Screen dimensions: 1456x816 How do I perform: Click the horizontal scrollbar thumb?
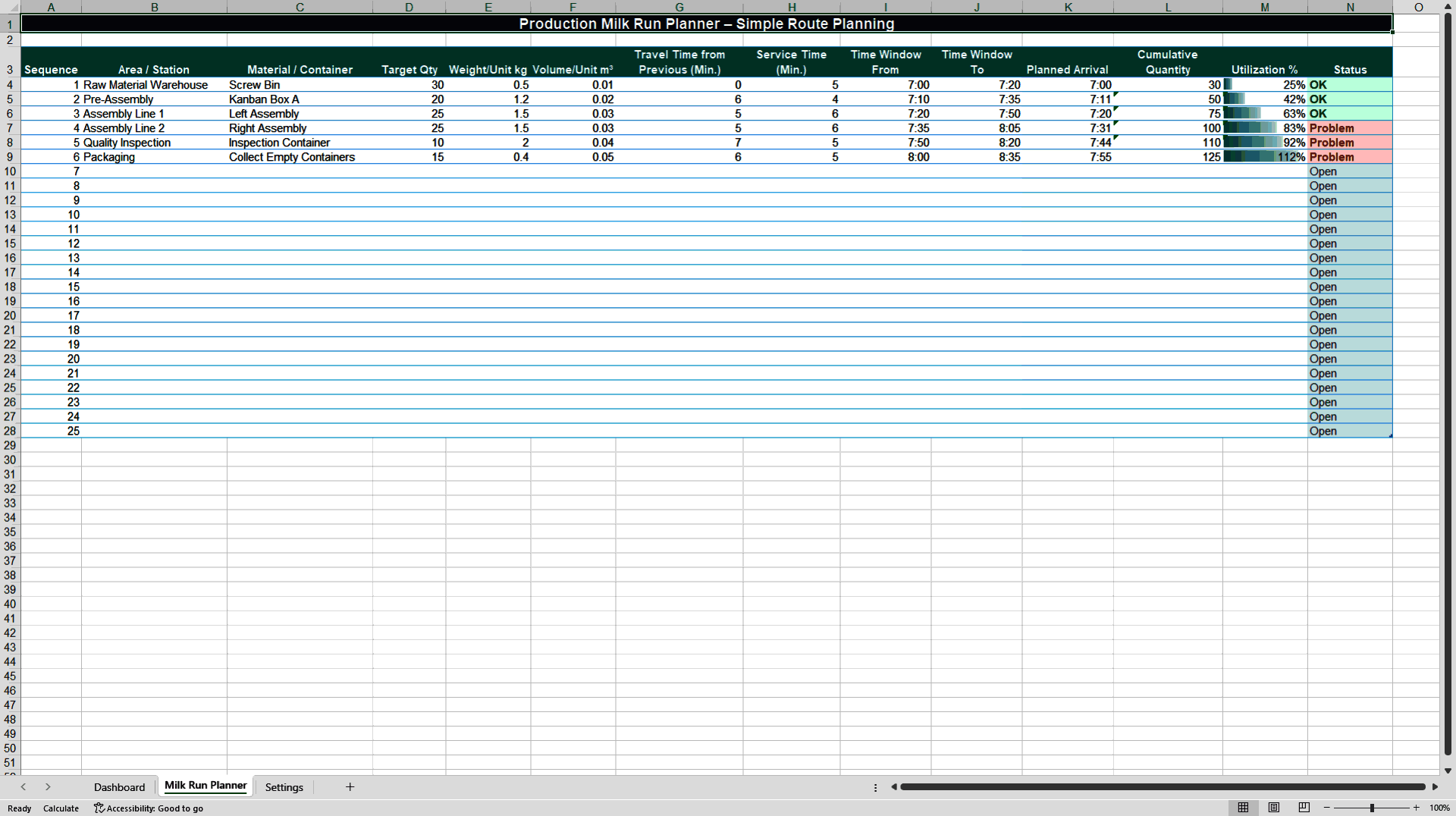pos(1163,786)
